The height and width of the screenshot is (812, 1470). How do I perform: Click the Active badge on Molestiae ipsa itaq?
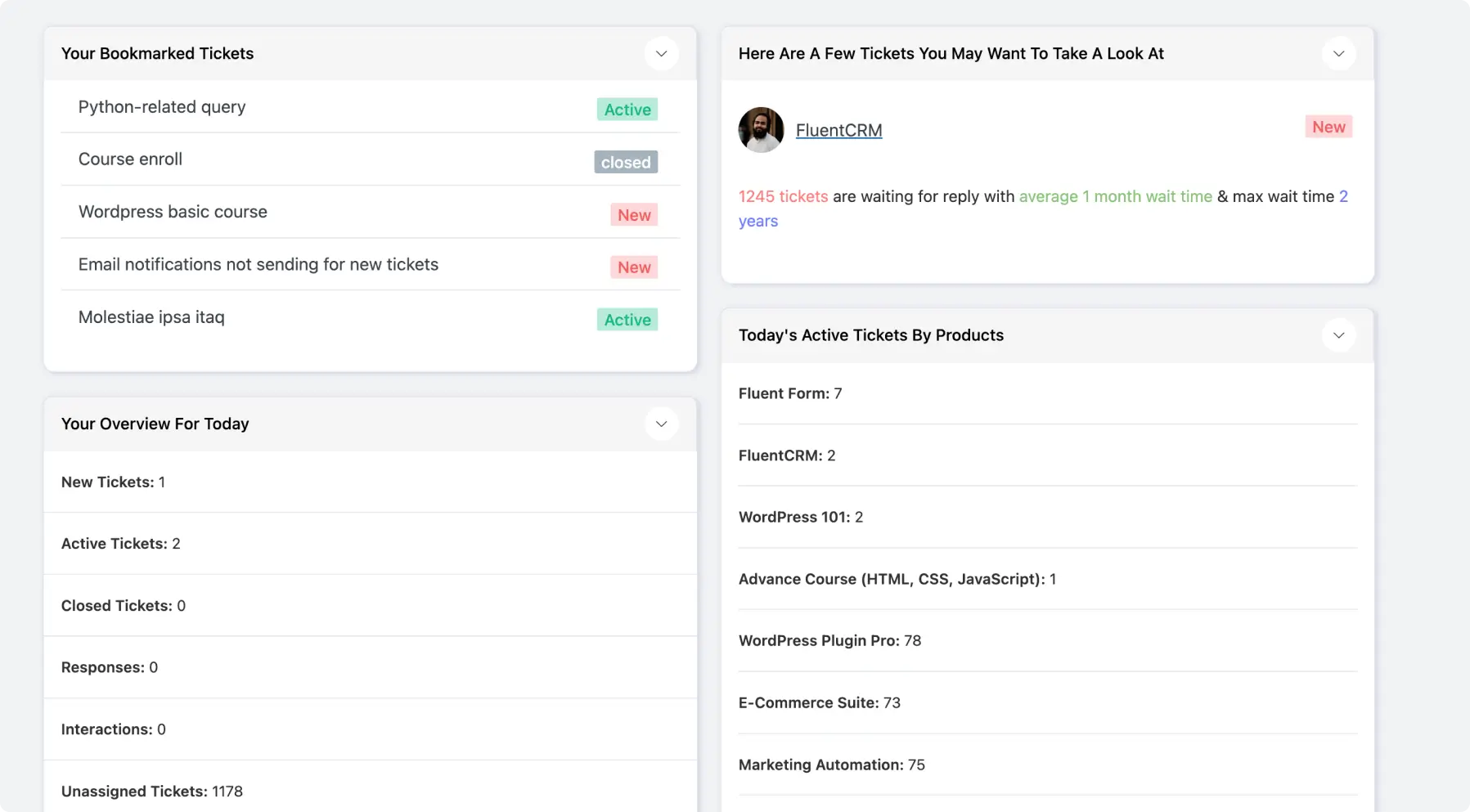(627, 320)
